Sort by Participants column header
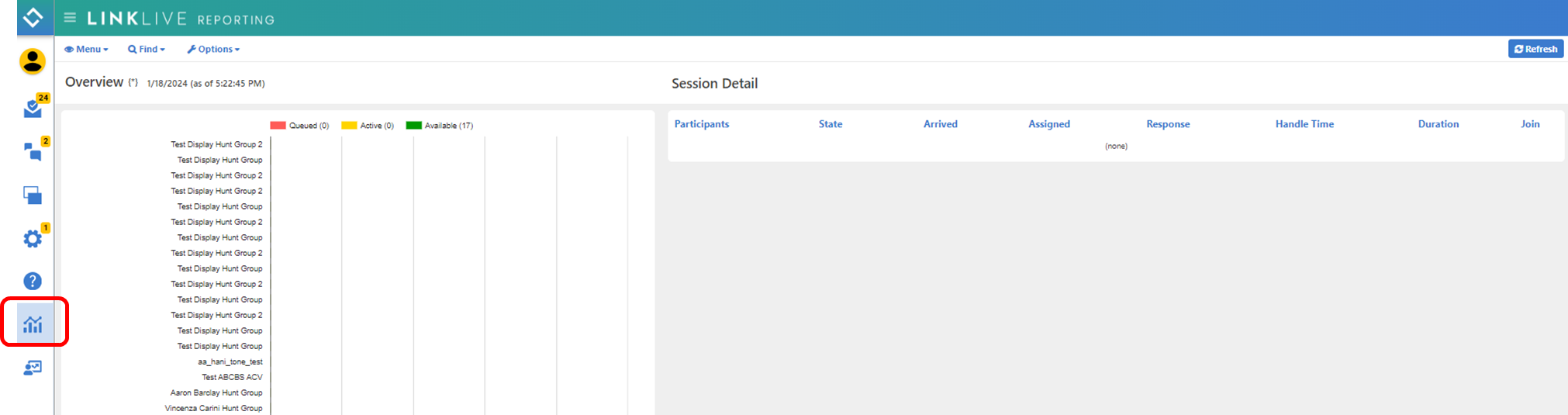Image resolution: width=1568 pixels, height=415 pixels. pos(701,124)
